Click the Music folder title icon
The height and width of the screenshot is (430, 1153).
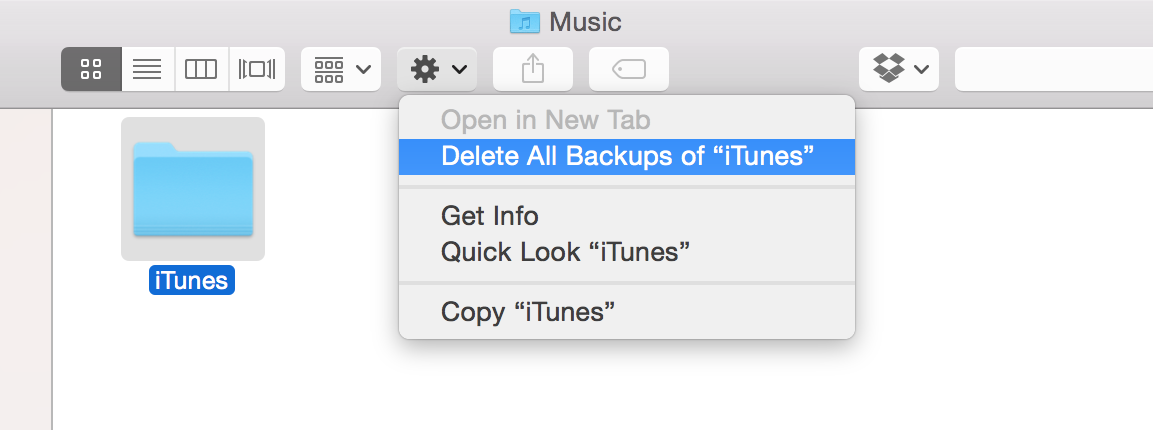(525, 21)
